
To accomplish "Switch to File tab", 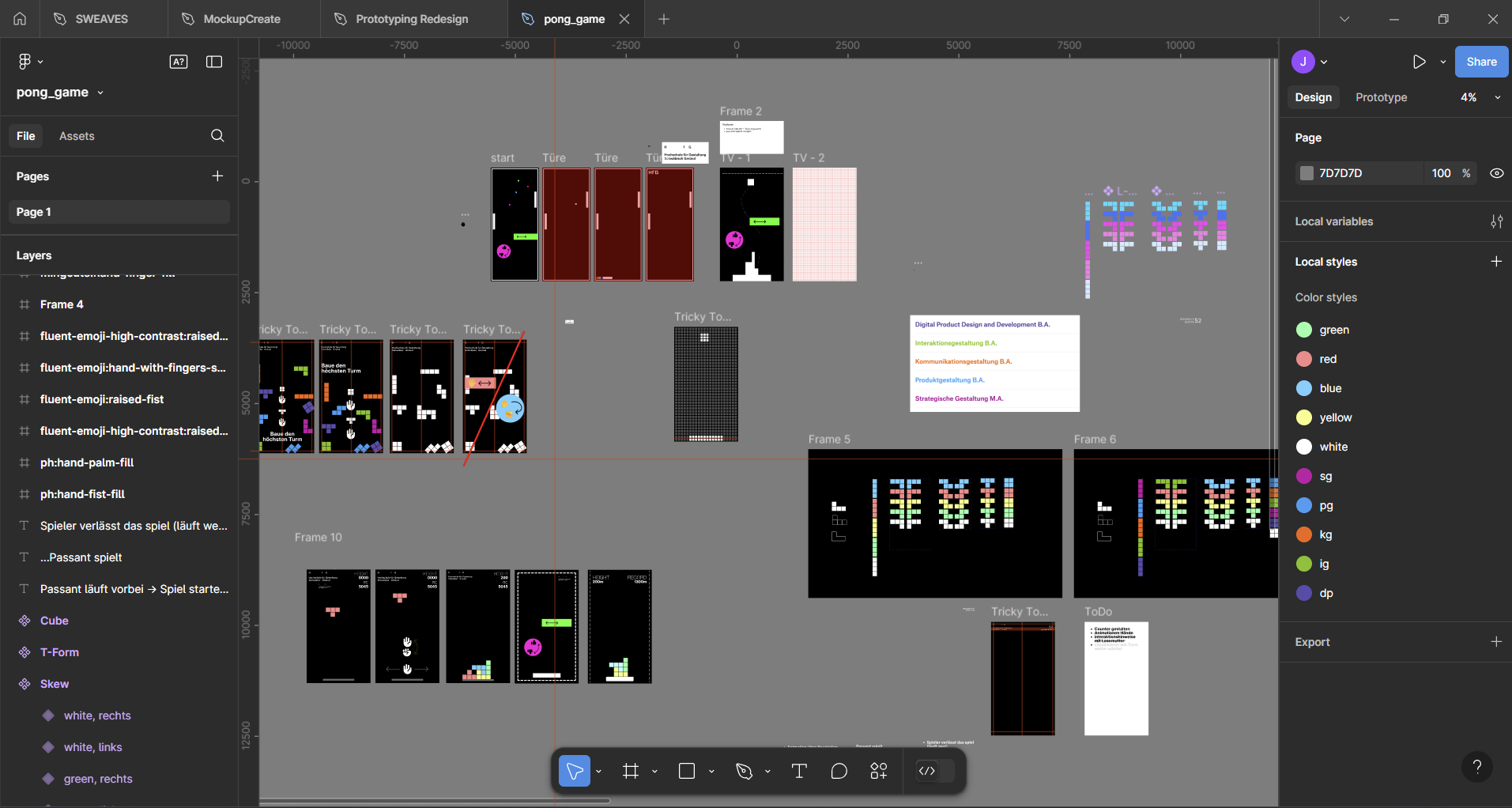I will [x=26, y=136].
